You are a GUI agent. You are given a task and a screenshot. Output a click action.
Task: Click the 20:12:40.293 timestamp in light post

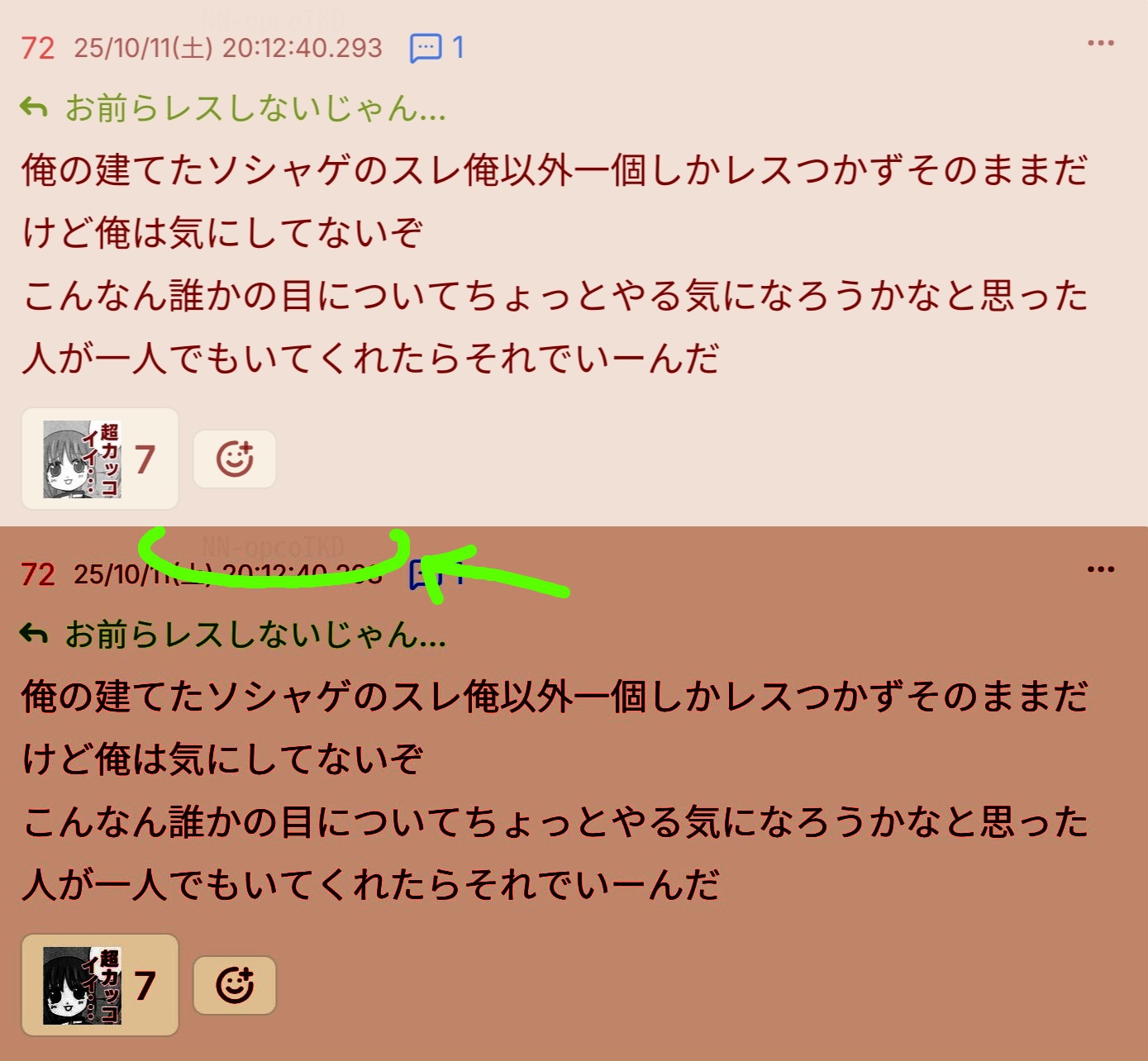[302, 48]
